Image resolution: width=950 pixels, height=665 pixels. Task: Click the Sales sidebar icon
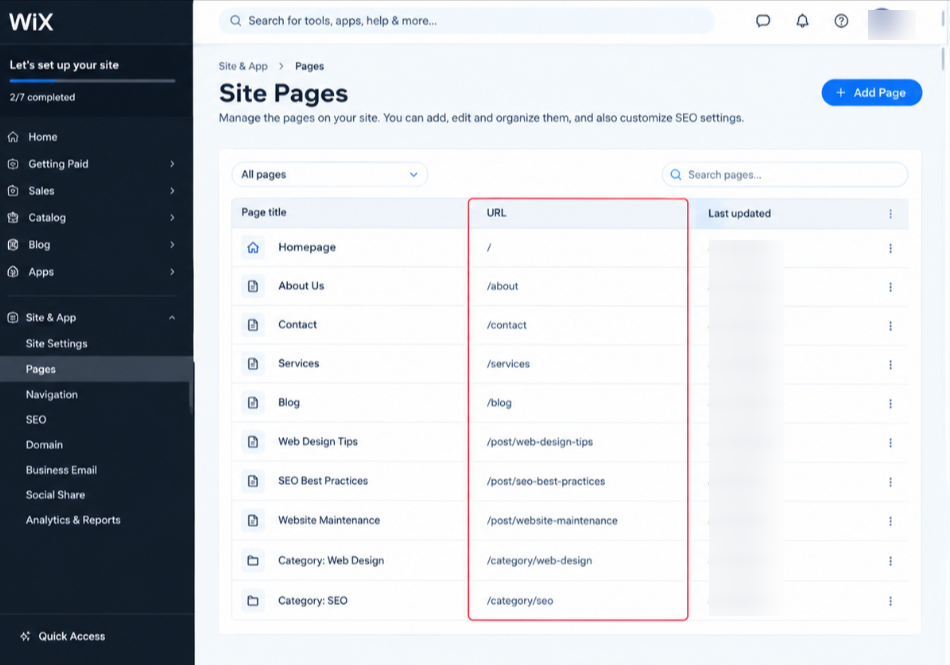pyautogui.click(x=13, y=191)
